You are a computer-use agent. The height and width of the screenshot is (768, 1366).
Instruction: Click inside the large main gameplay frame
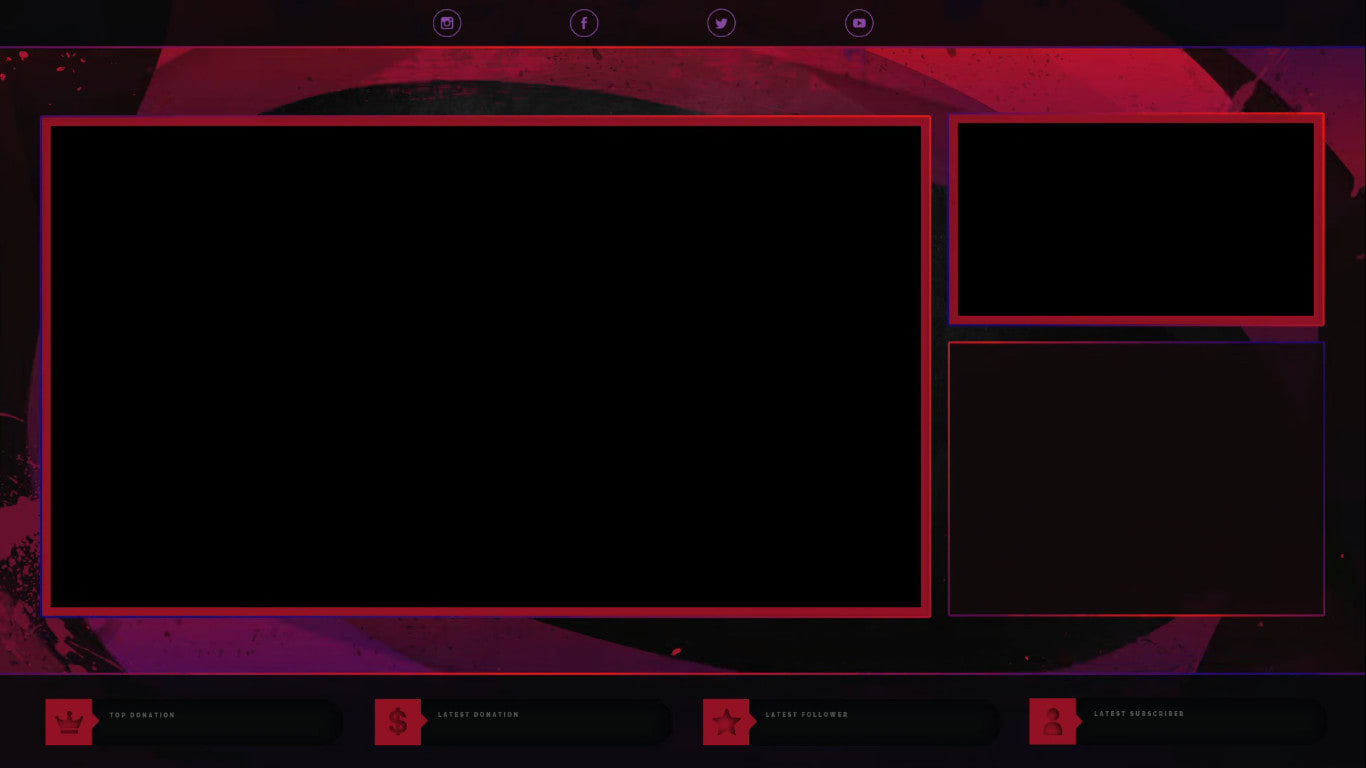pos(486,366)
